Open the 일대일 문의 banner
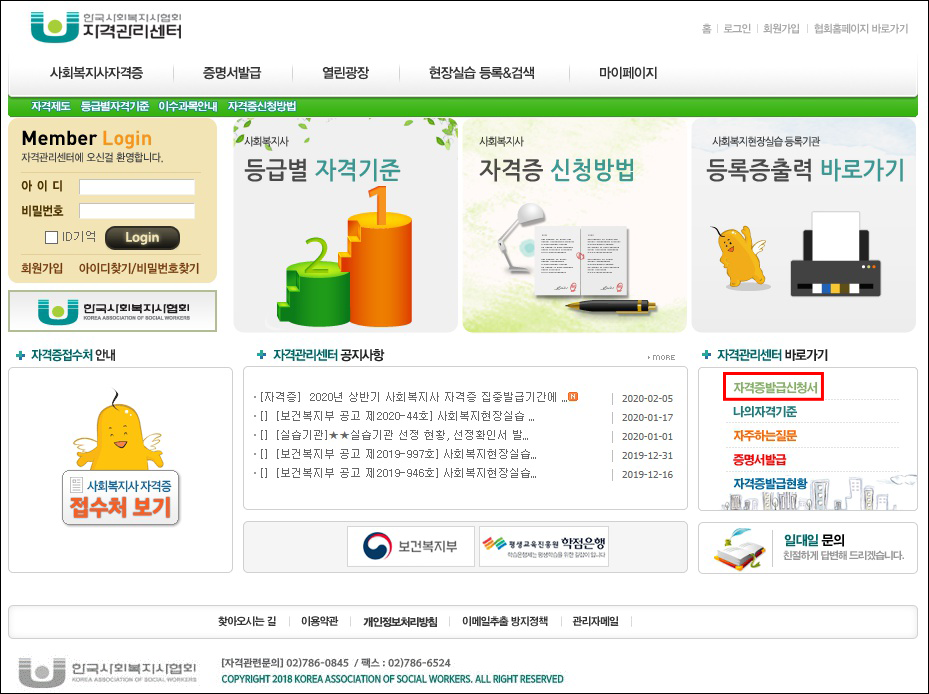The image size is (929, 694). point(808,547)
